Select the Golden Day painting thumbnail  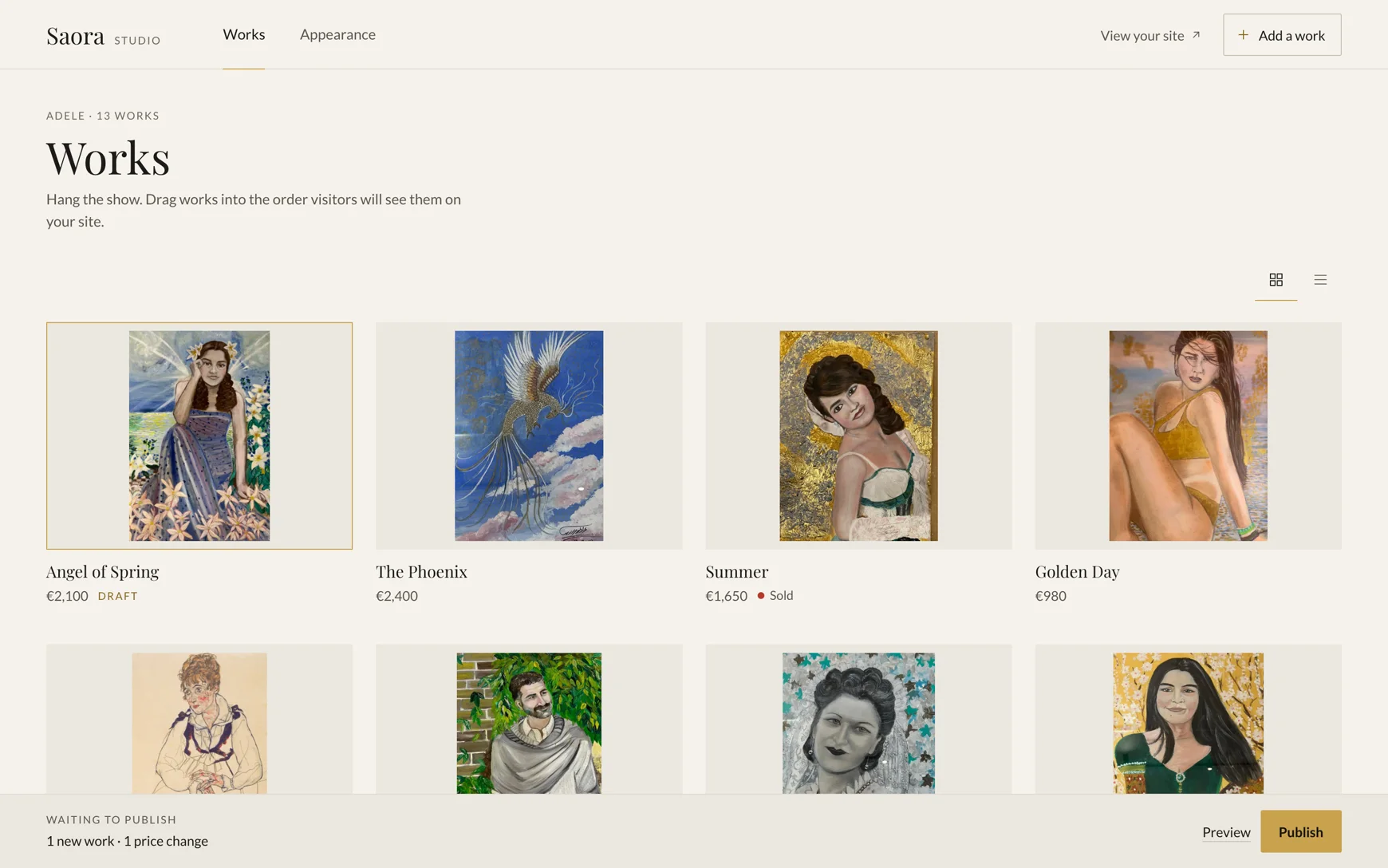pos(1188,436)
